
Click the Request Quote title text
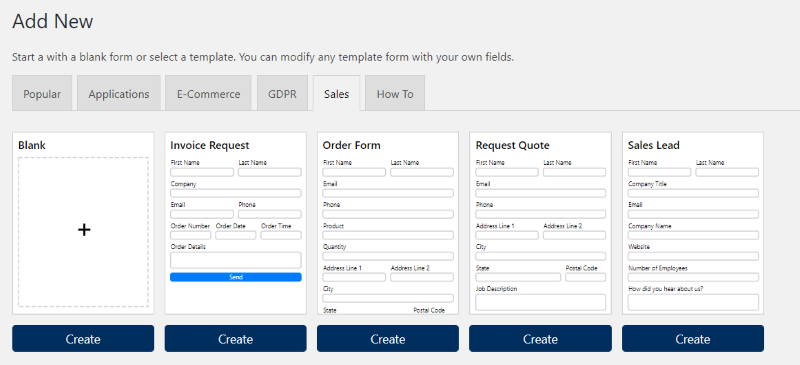point(512,145)
